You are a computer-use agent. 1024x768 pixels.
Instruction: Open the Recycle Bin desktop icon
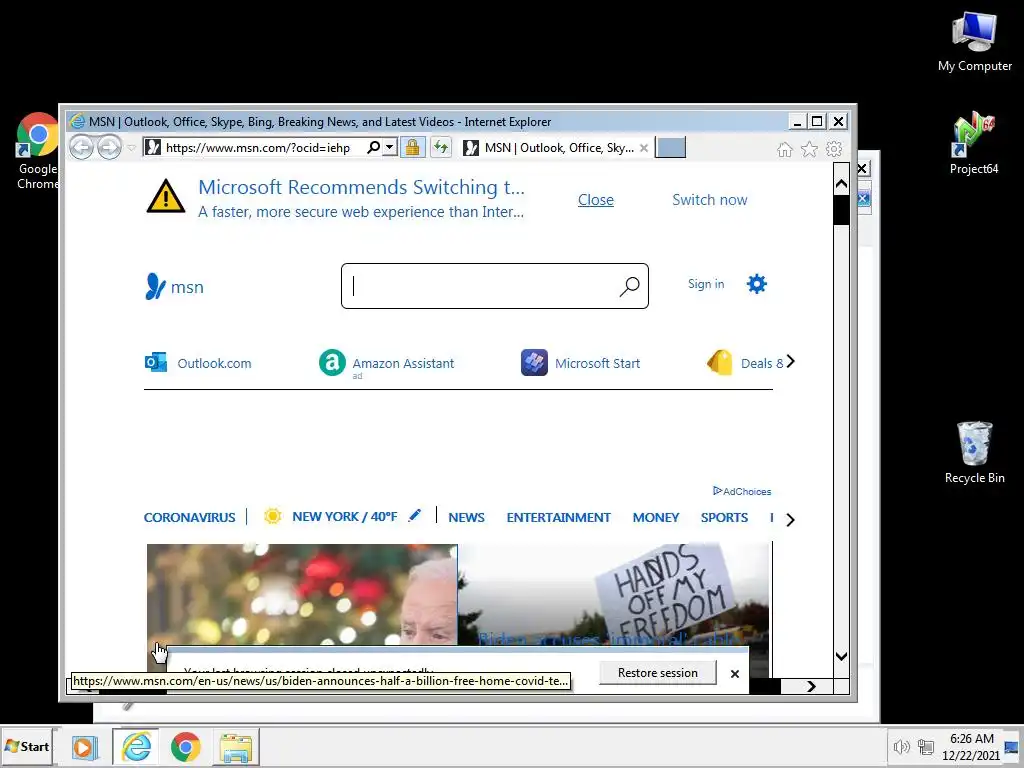tap(974, 453)
